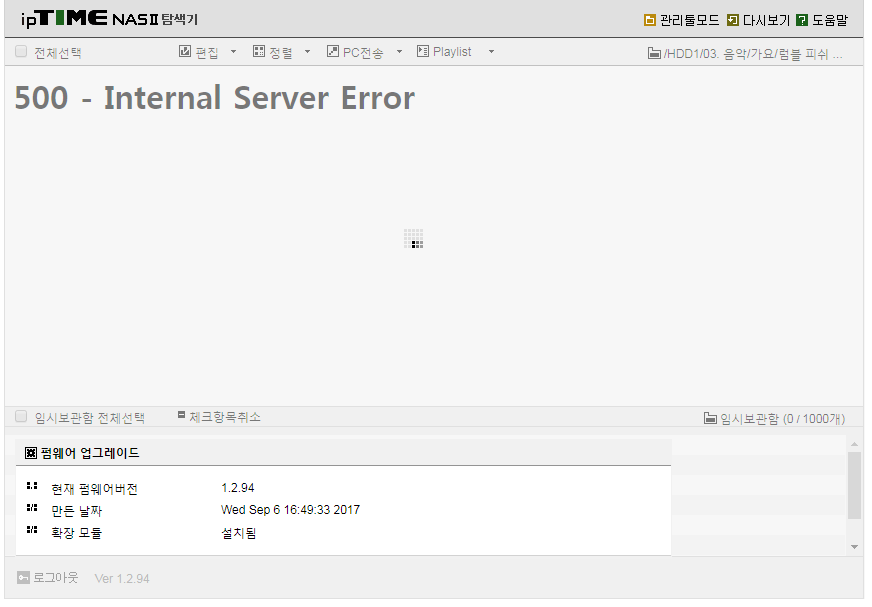This screenshot has height=607, width=872.
Task: Click the 현재 펌웨어버전 label
Action: click(x=94, y=489)
